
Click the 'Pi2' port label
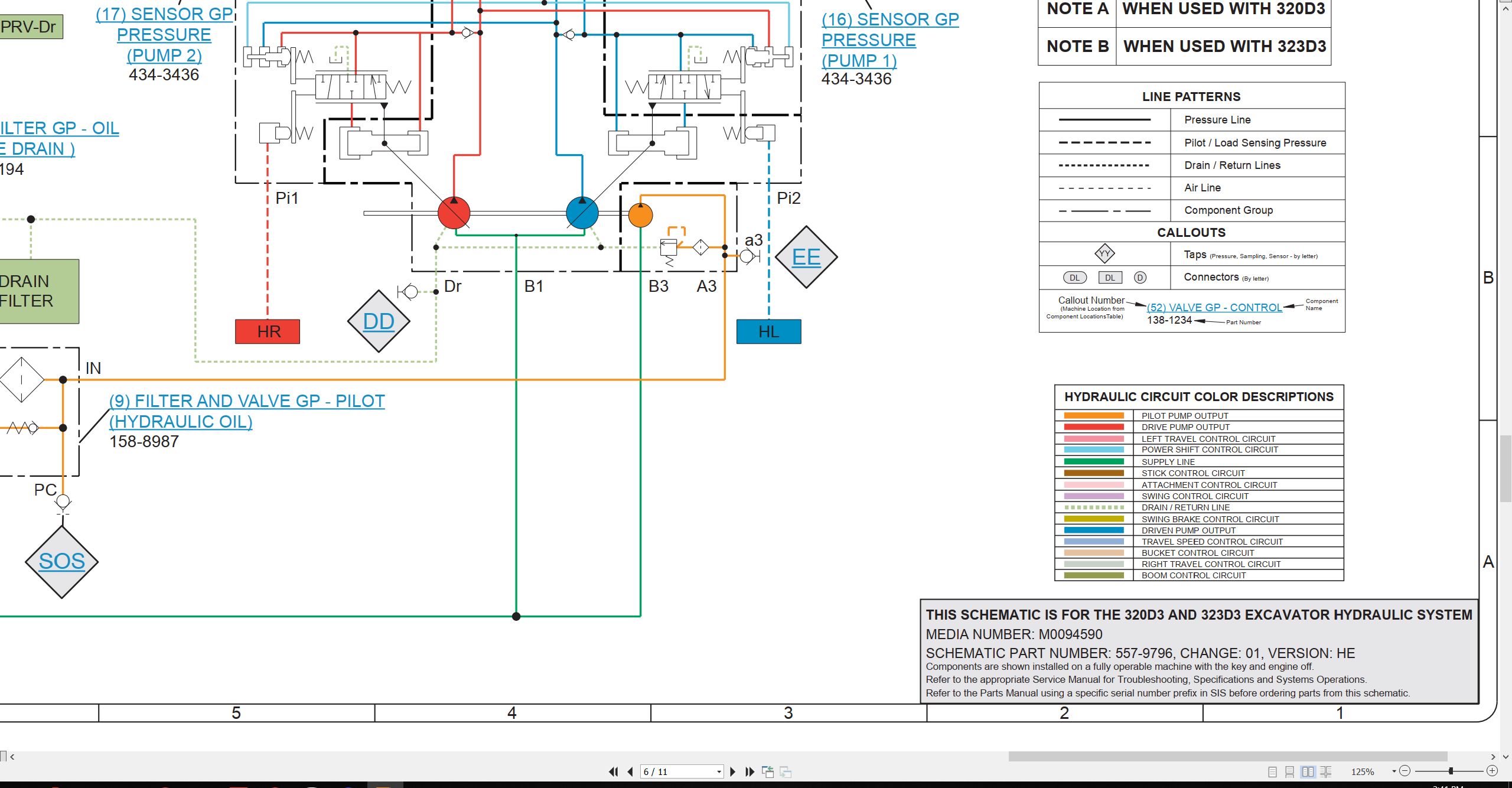coord(788,198)
